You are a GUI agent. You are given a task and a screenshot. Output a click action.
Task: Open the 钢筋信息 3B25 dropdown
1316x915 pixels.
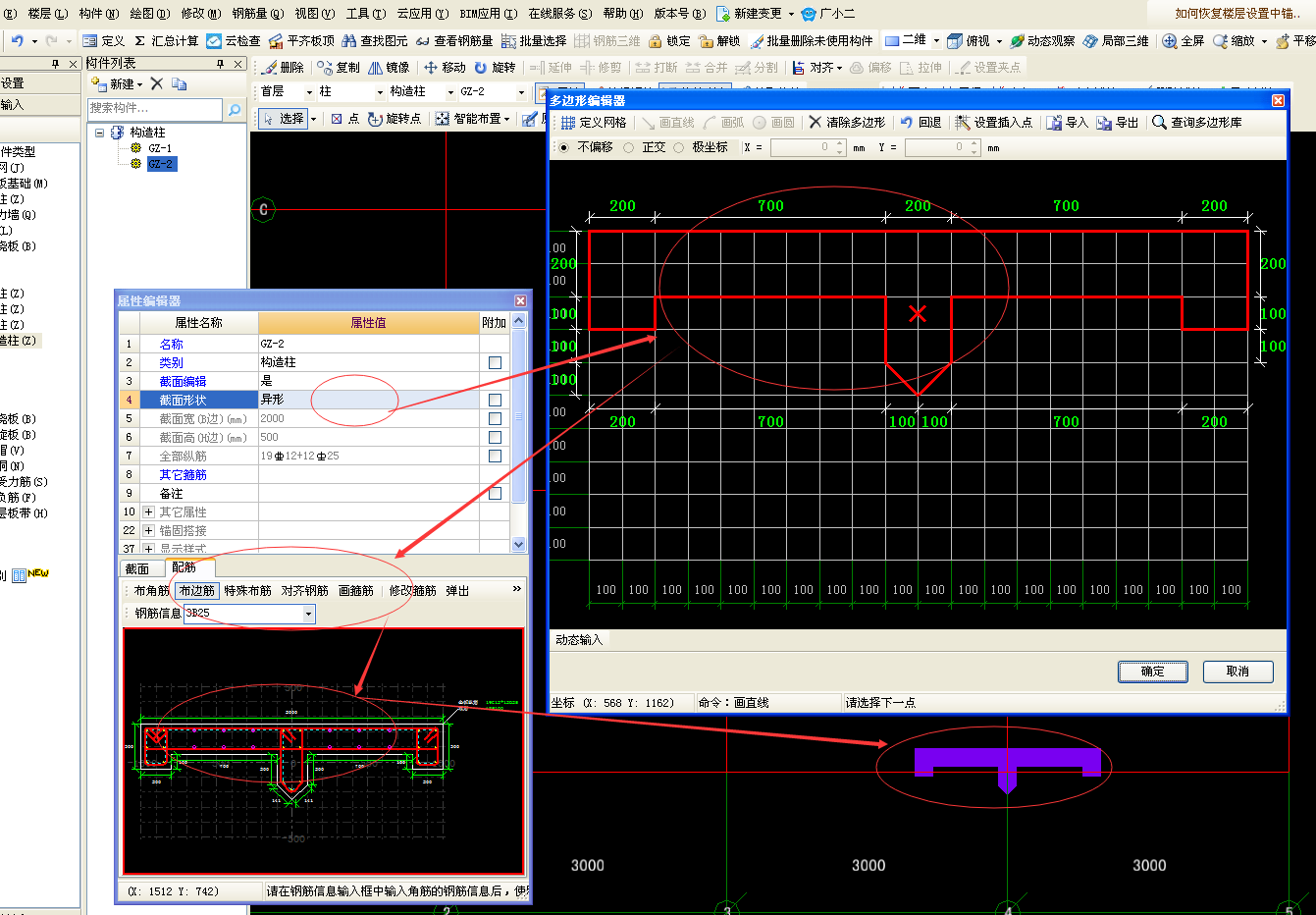(308, 614)
